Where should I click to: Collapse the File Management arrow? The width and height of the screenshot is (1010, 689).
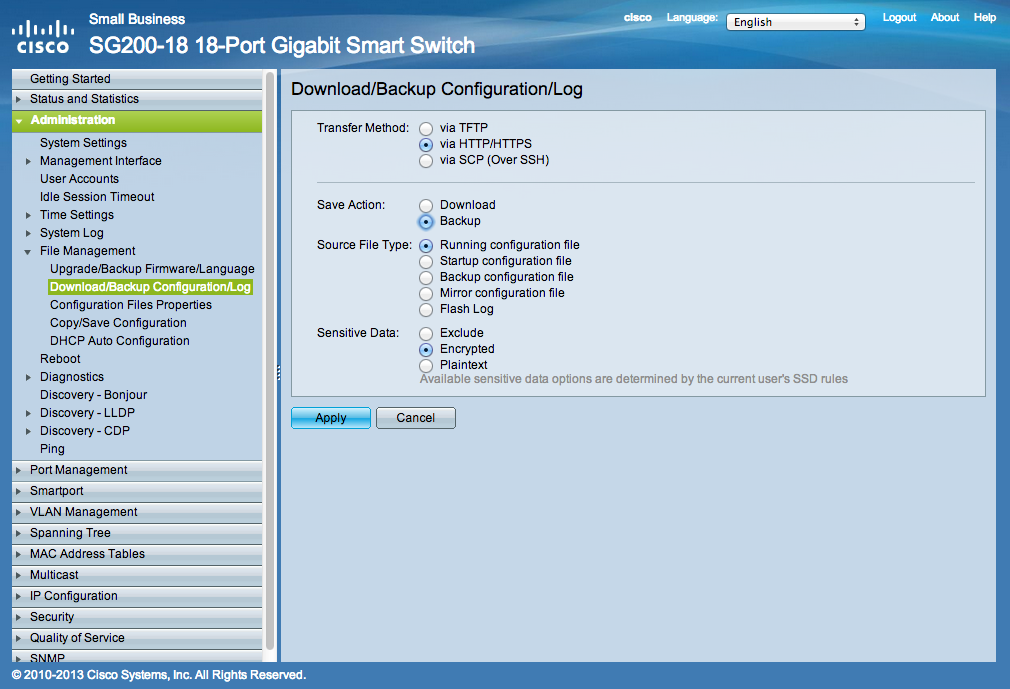click(x=28, y=252)
